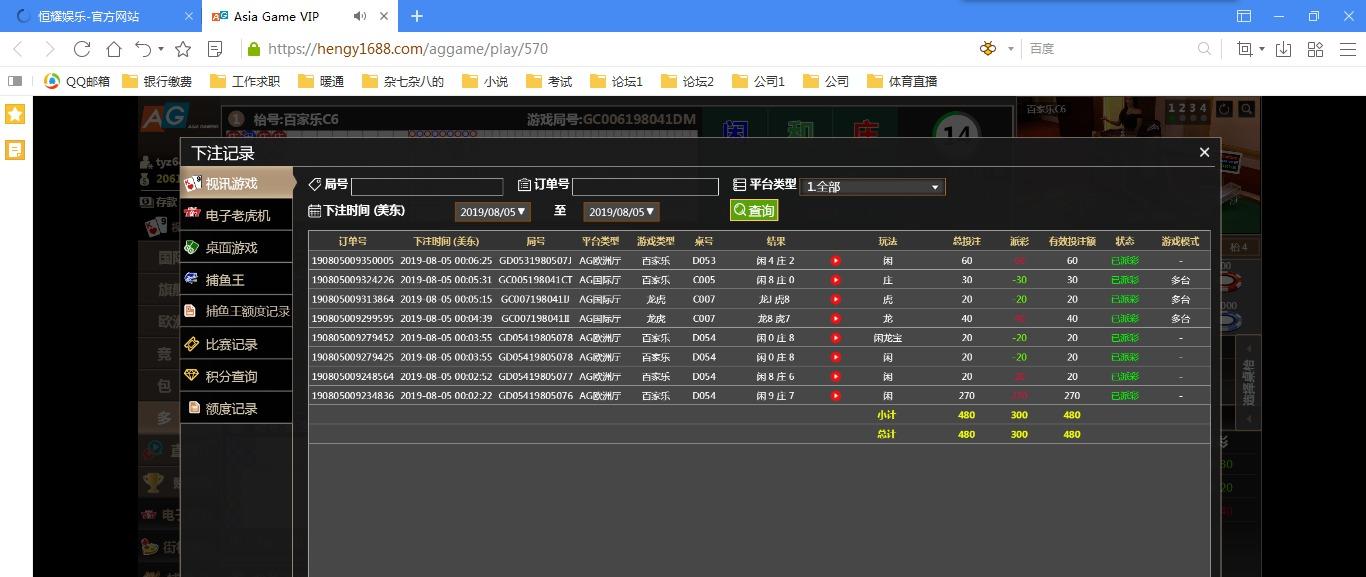Close the Asia Game VIP tab

tap(385, 16)
